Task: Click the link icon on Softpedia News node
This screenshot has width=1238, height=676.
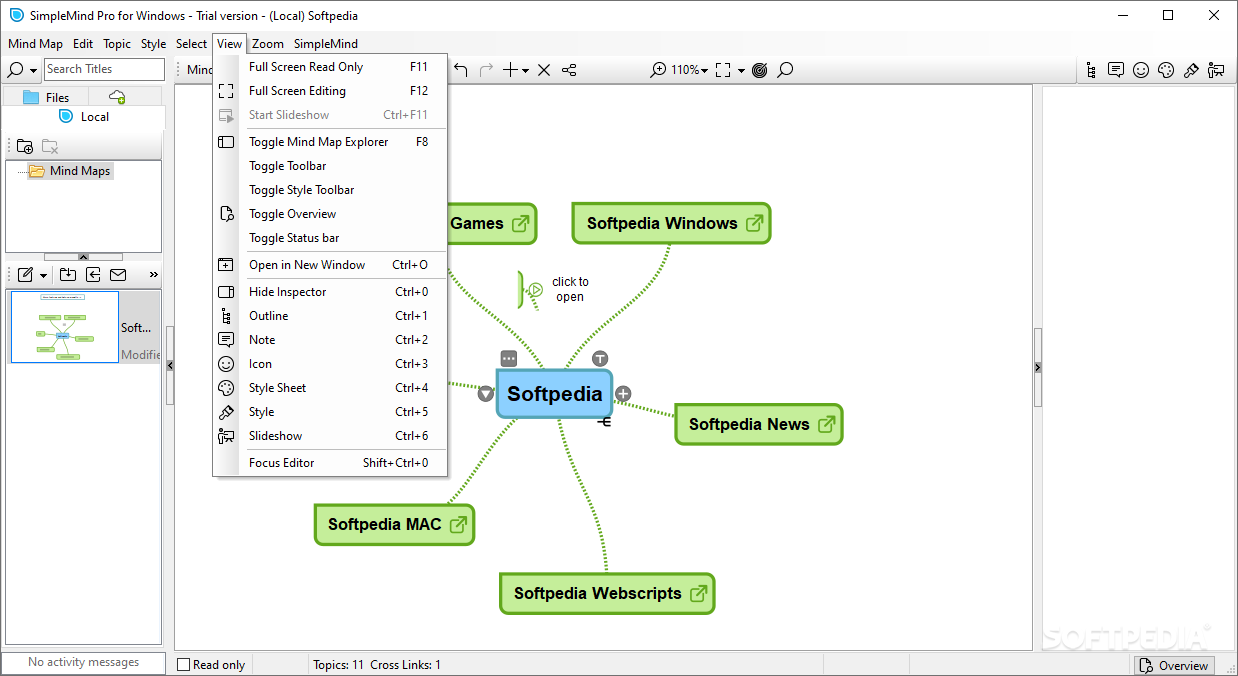Action: [827, 425]
